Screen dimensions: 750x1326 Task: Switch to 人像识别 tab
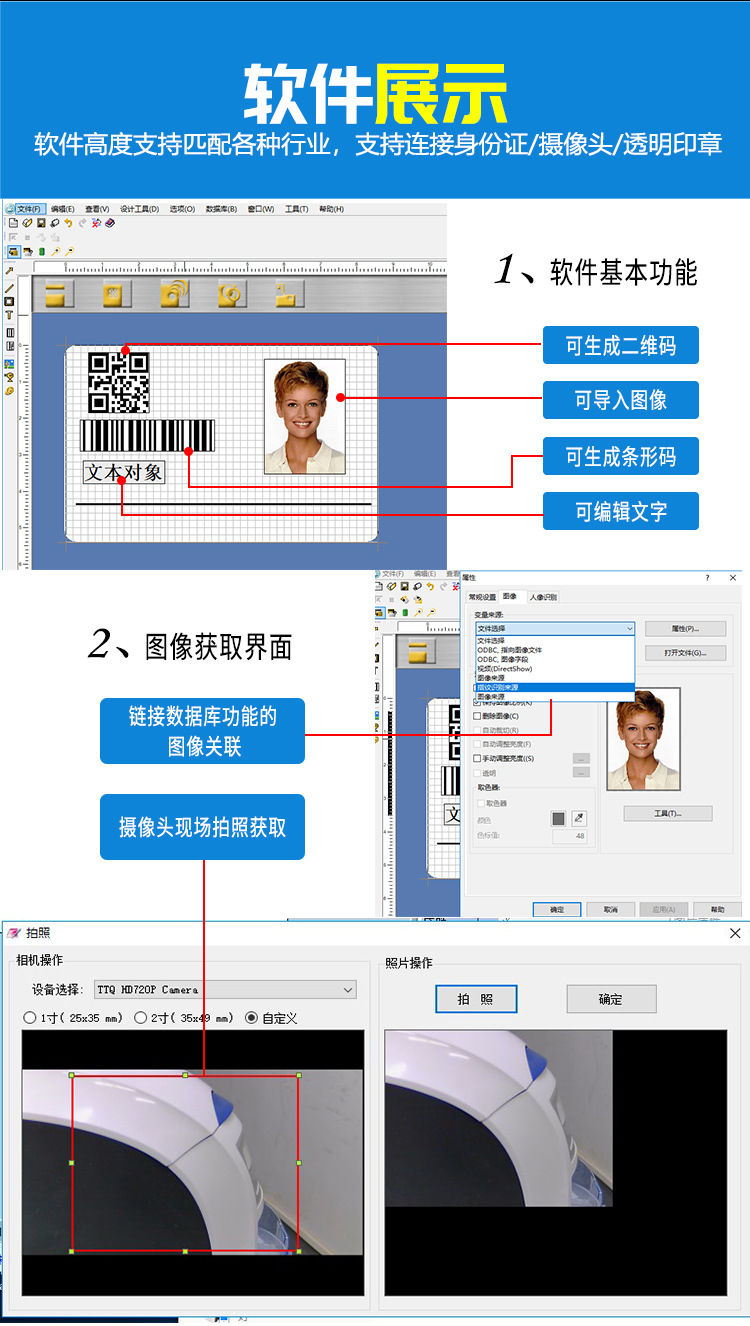click(543, 597)
